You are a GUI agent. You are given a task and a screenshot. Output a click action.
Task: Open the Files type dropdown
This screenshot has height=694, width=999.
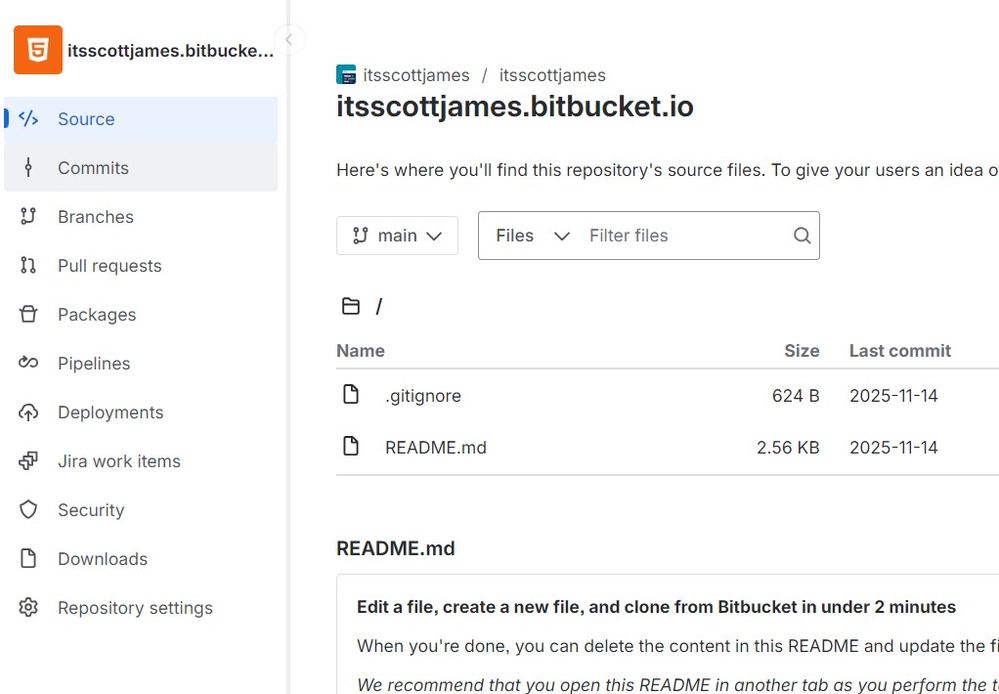click(532, 236)
